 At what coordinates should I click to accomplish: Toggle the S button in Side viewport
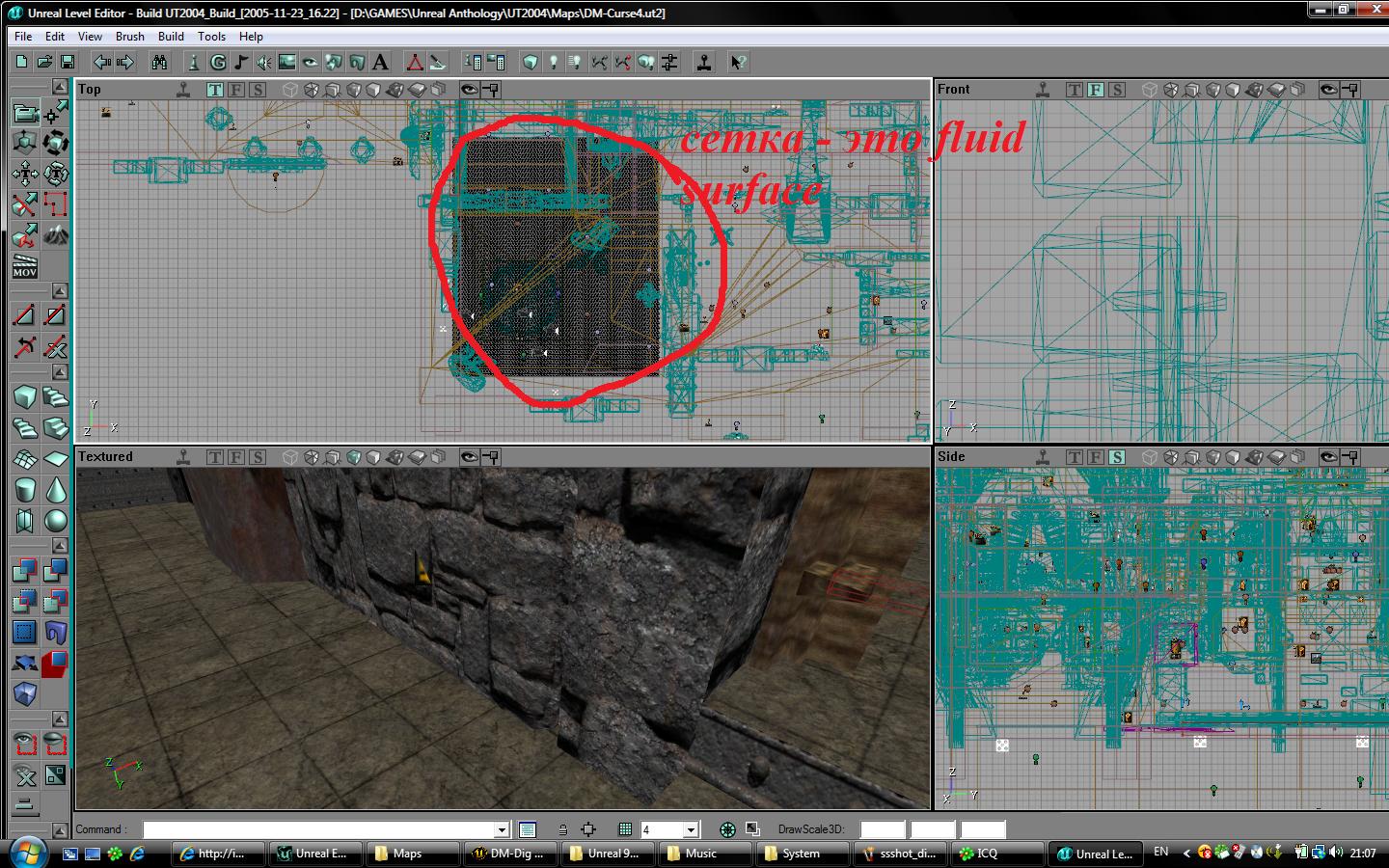(1117, 457)
